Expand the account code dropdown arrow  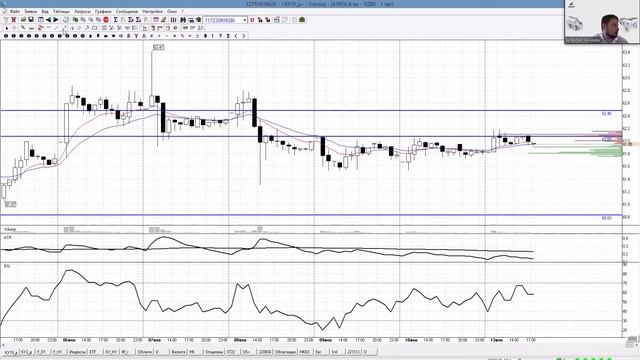tap(245, 20)
